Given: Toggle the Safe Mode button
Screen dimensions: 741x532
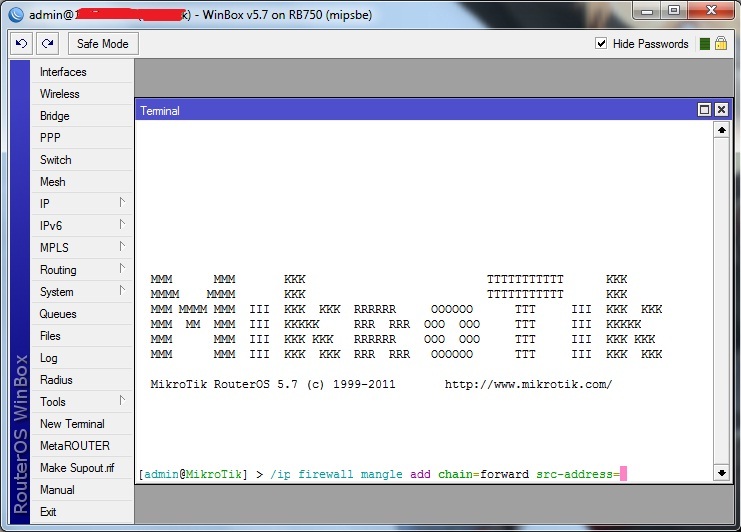Looking at the screenshot, I should coord(103,44).
